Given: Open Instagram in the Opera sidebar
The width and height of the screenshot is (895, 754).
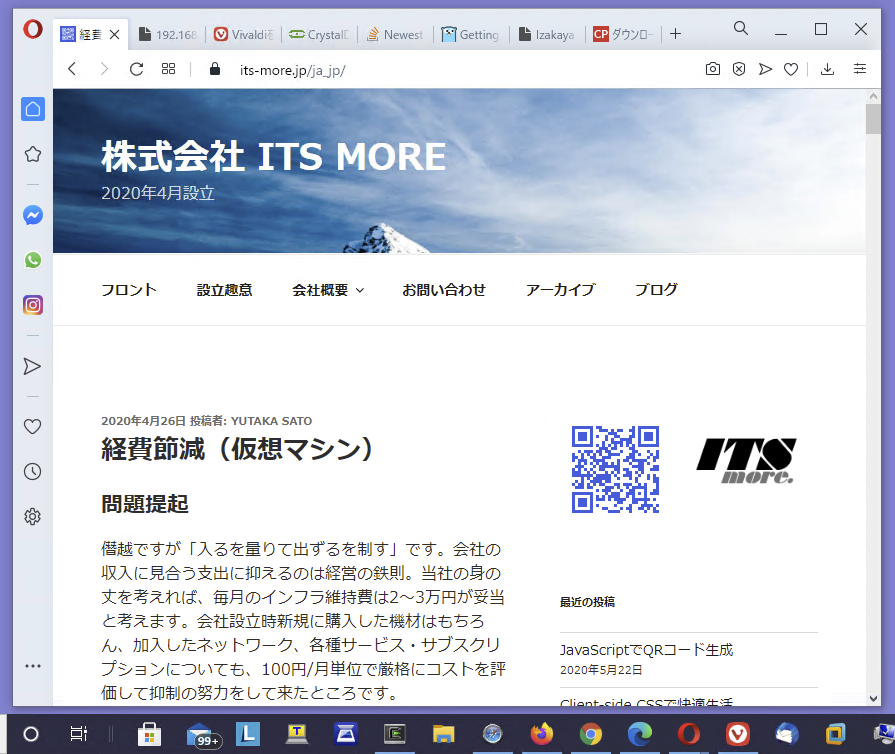Looking at the screenshot, I should (x=33, y=306).
